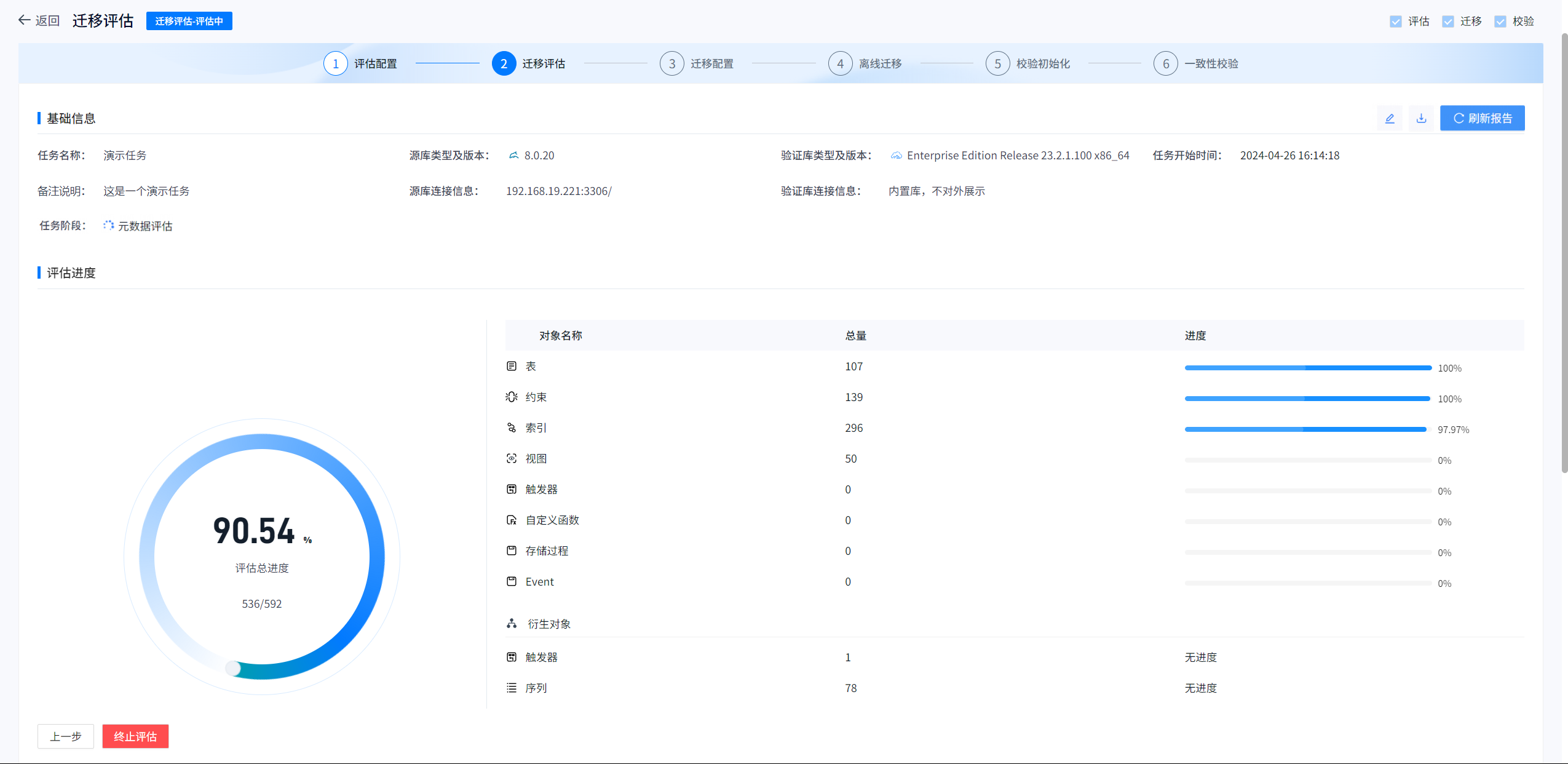This screenshot has width=1568, height=764.
Task: Click the back arrow icon
Action: (24, 20)
